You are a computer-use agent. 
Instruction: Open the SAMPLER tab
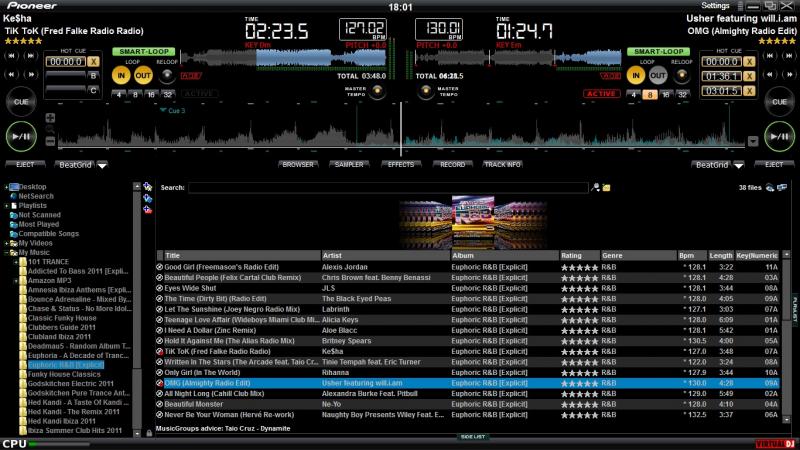click(349, 164)
